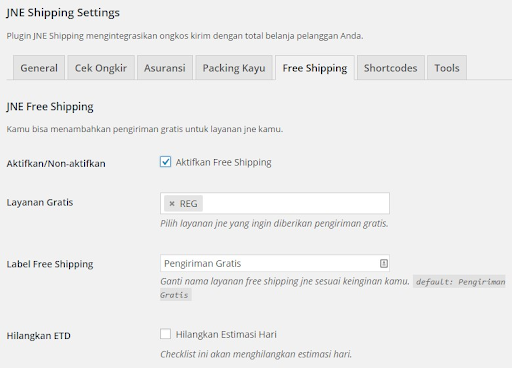512x368 pixels.
Task: Click the Layanan Gratis field label
Action: [x=40, y=202]
